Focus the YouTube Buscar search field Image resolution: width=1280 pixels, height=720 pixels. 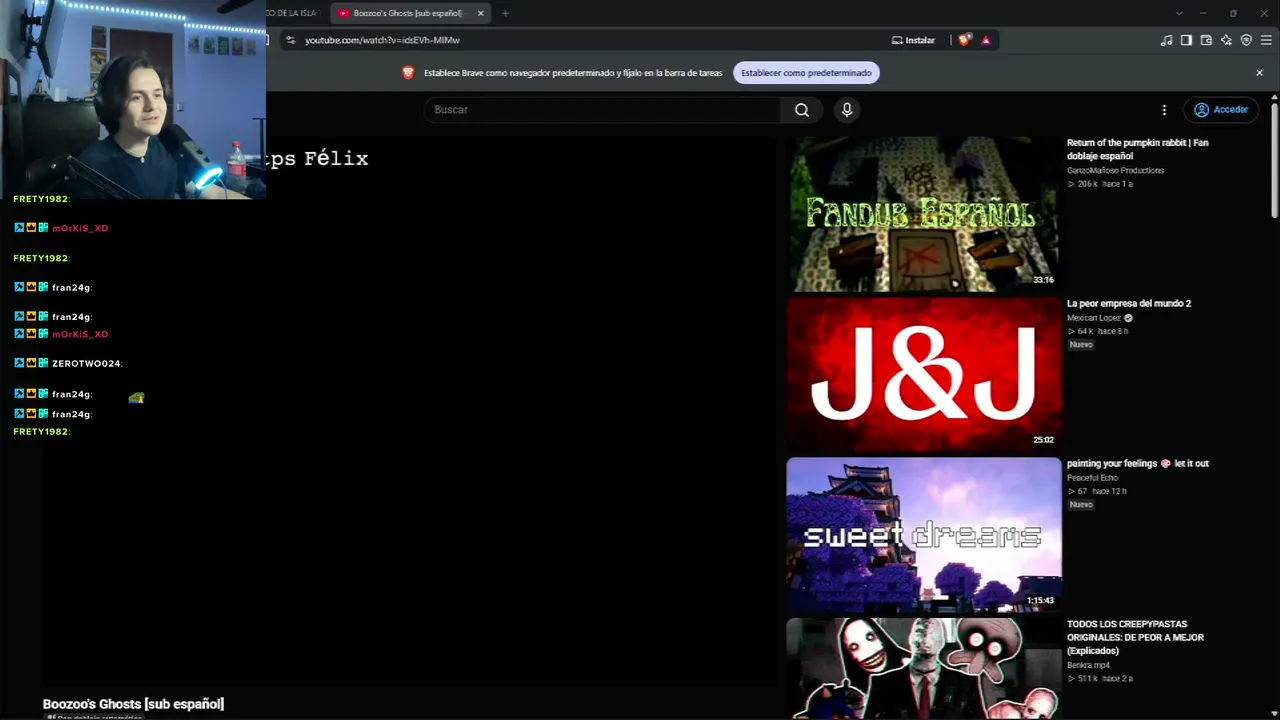[602, 110]
